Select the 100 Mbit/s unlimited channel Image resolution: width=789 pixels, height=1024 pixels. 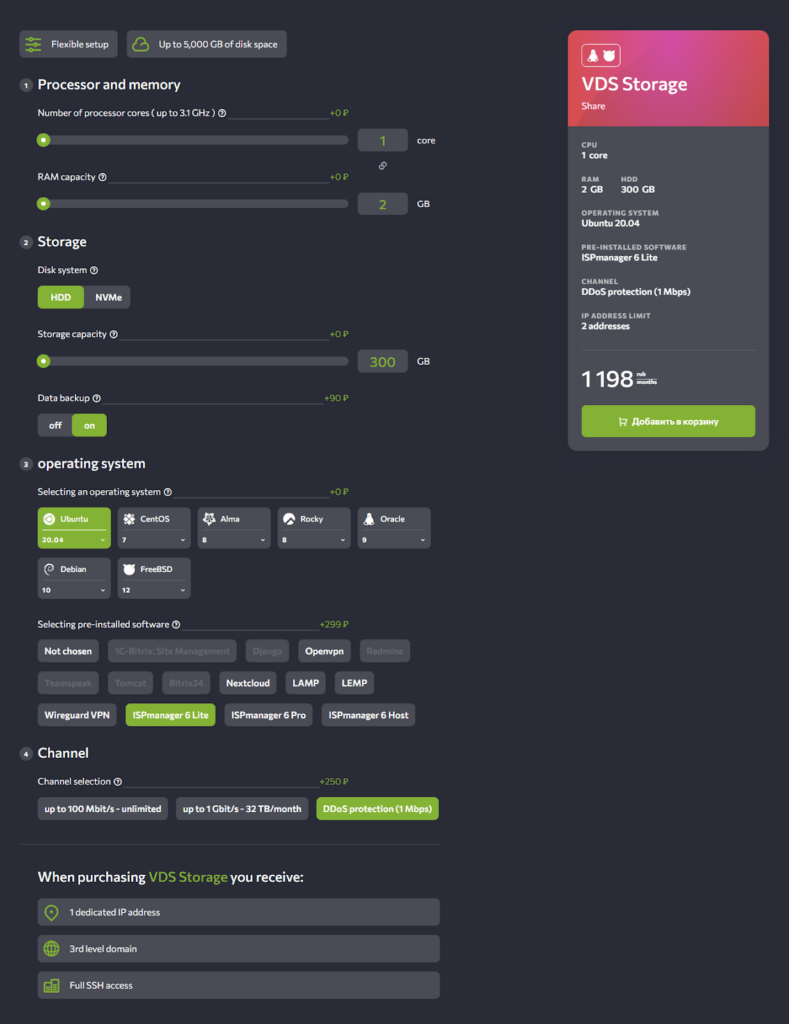103,808
